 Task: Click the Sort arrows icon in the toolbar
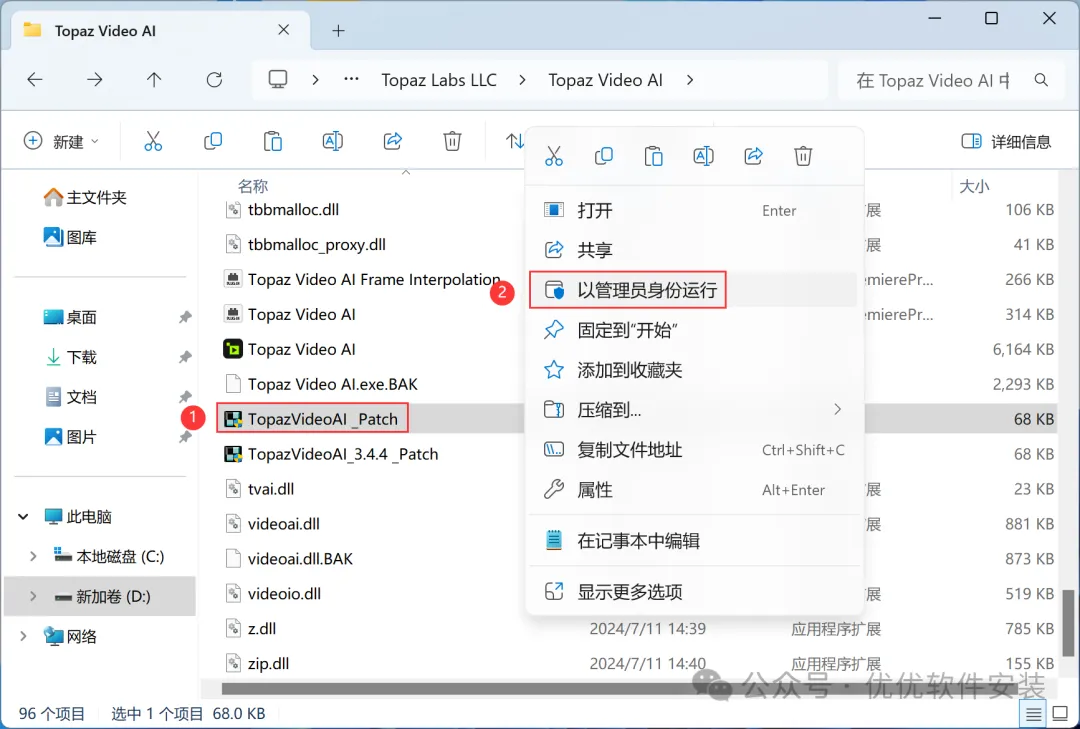click(515, 141)
